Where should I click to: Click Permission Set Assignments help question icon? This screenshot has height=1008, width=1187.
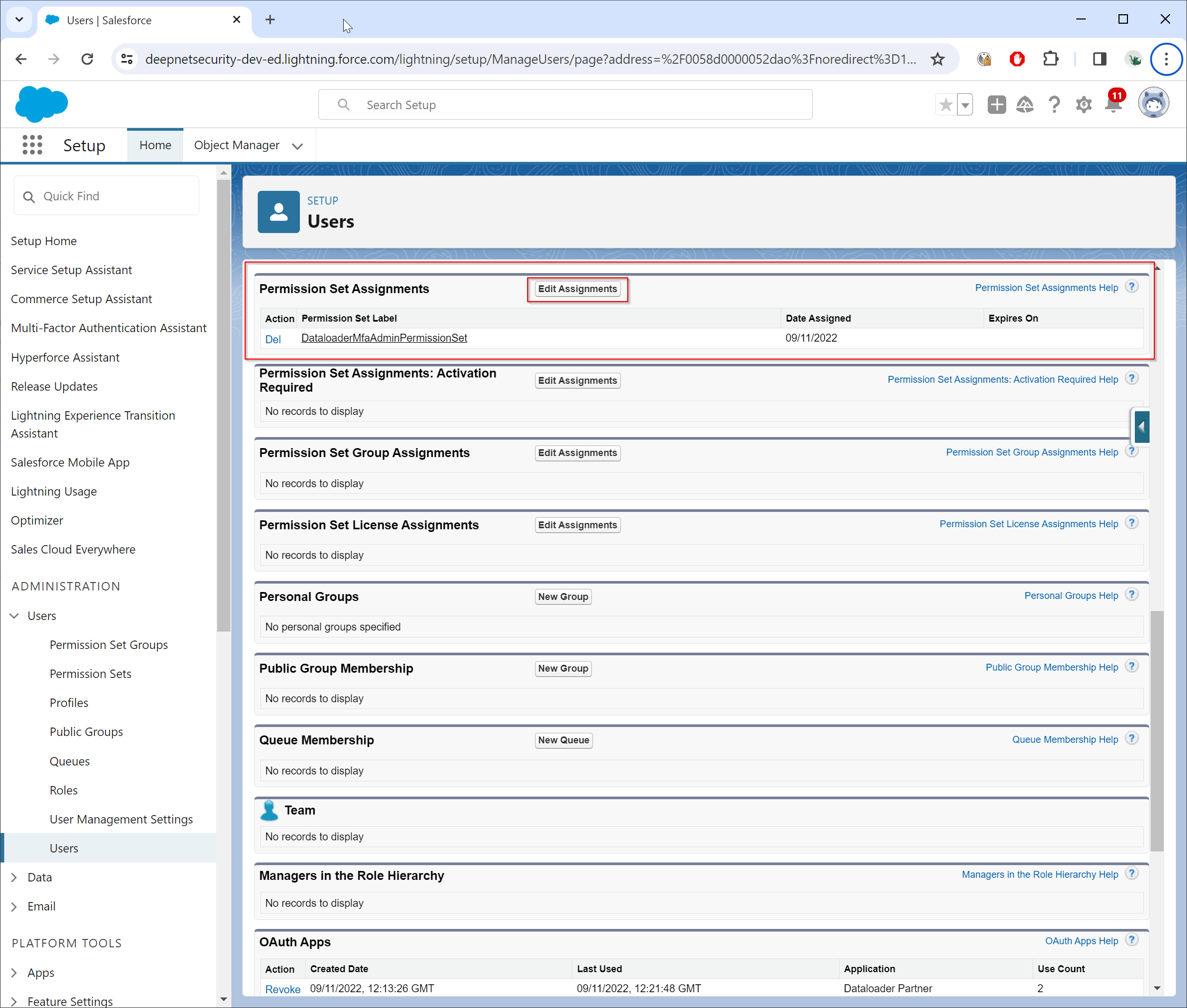click(x=1132, y=287)
